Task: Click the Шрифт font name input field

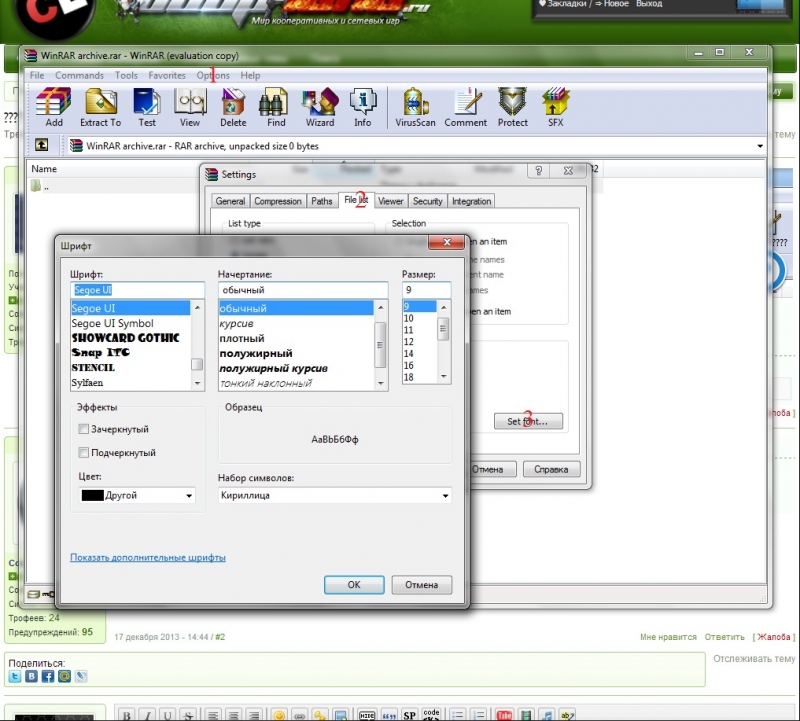Action: tap(137, 290)
